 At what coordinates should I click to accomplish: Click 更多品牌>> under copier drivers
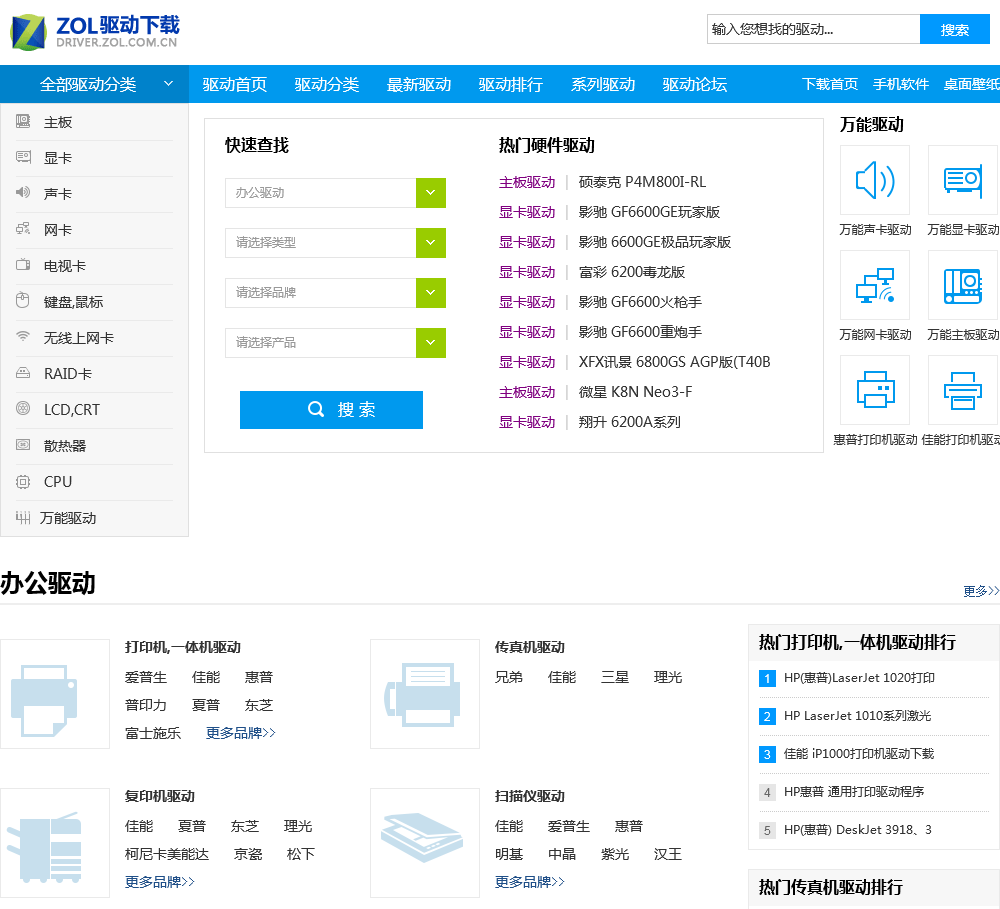[x=159, y=882]
